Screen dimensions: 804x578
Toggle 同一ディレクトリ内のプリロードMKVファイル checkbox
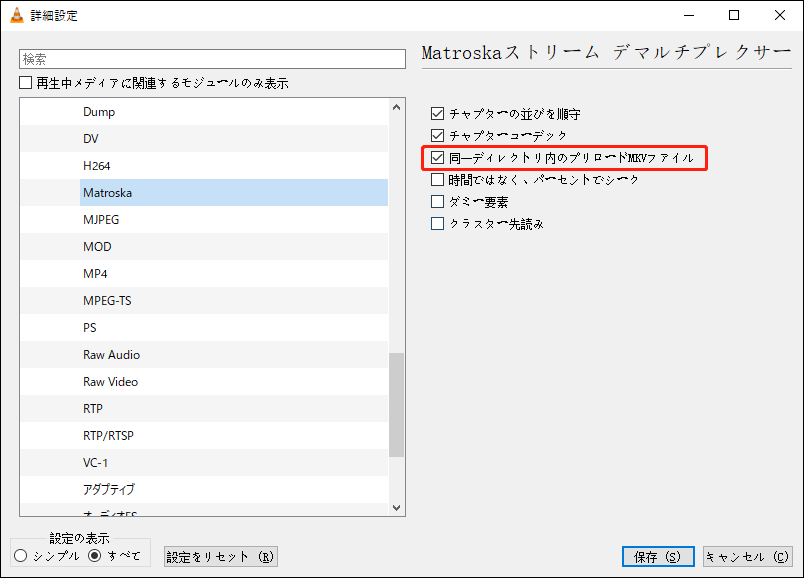click(437, 157)
